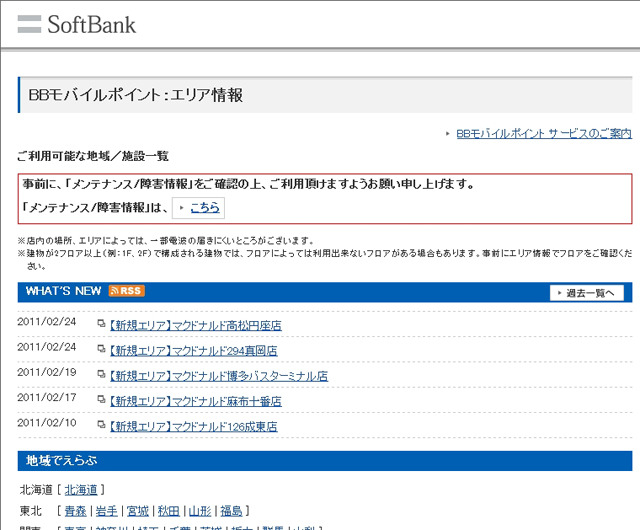
Task: Select the 秋田 prefecture link
Action: click(169, 511)
